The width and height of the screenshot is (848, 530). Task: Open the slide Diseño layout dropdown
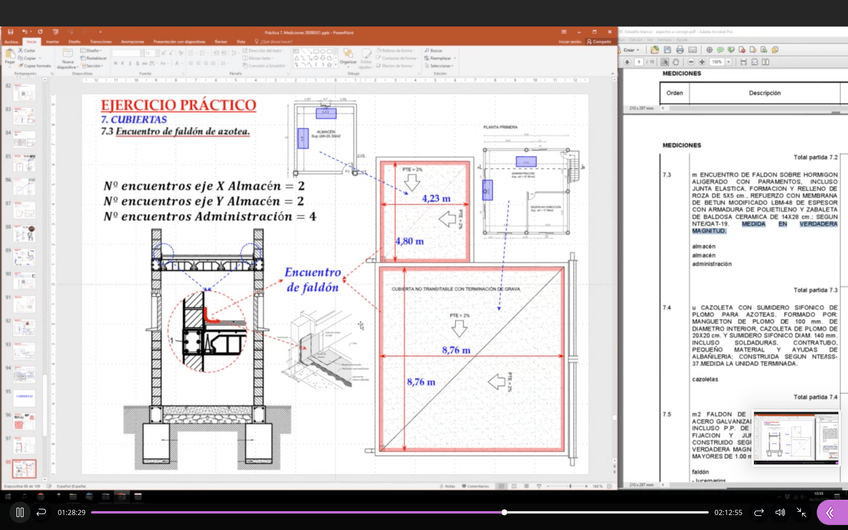coord(90,50)
